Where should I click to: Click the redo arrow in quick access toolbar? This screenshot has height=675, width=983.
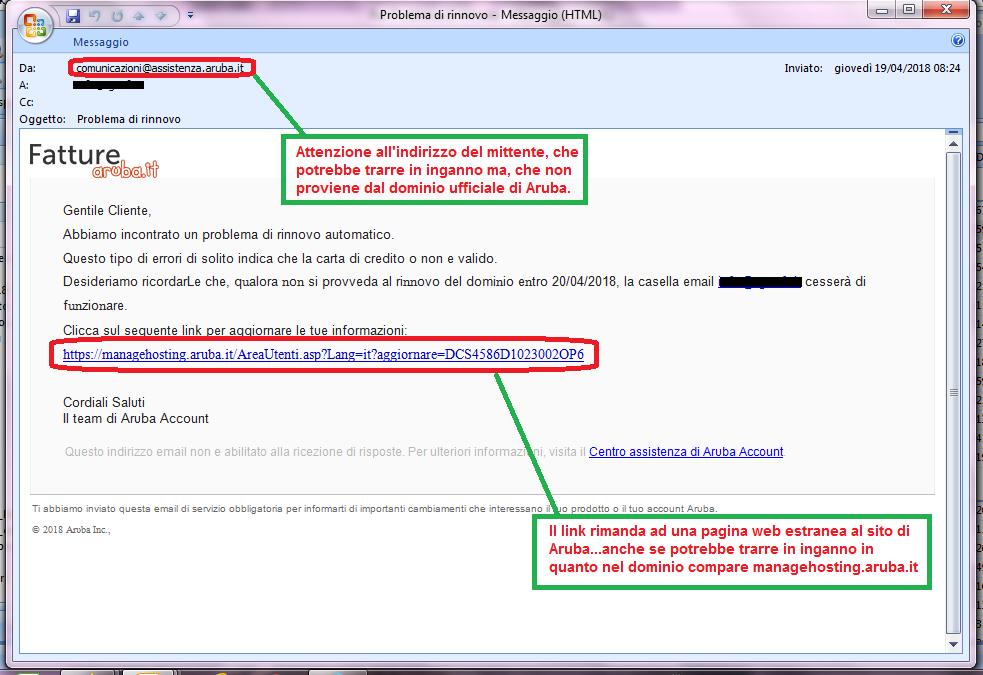[117, 16]
